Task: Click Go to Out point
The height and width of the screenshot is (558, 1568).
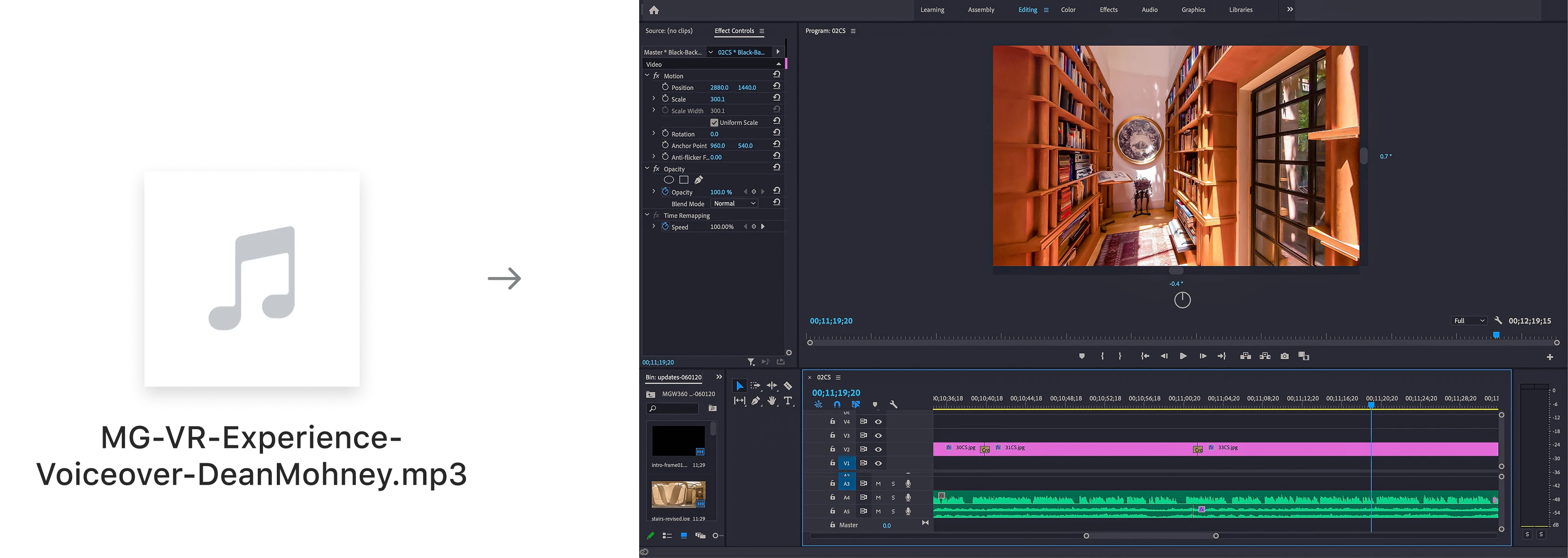Action: click(1222, 356)
